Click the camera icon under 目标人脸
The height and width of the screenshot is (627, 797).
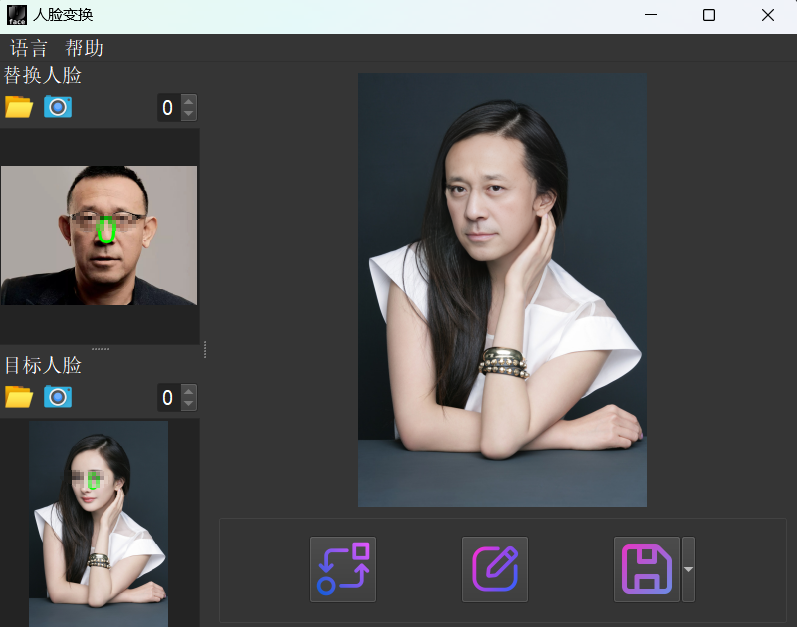click(58, 397)
